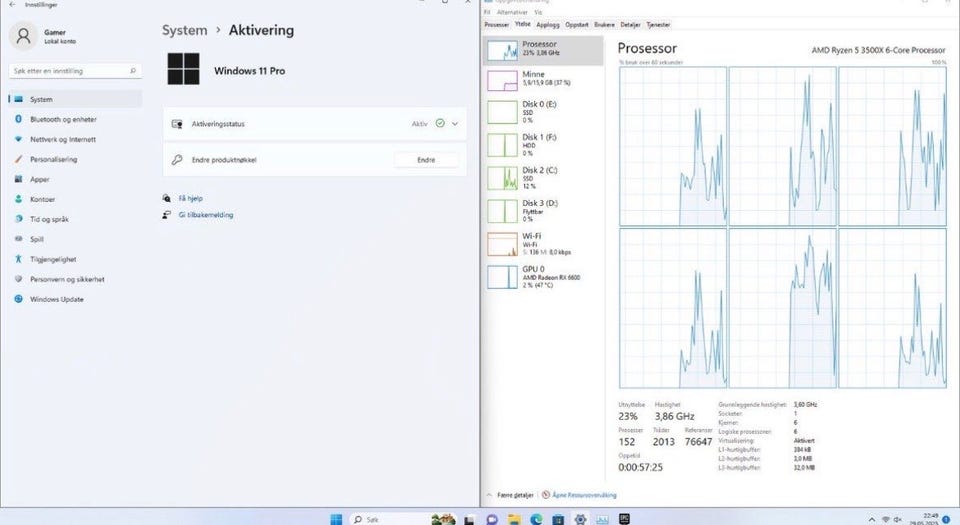Click the settings search field
Image resolution: width=960 pixels, height=525 pixels.
coord(75,71)
